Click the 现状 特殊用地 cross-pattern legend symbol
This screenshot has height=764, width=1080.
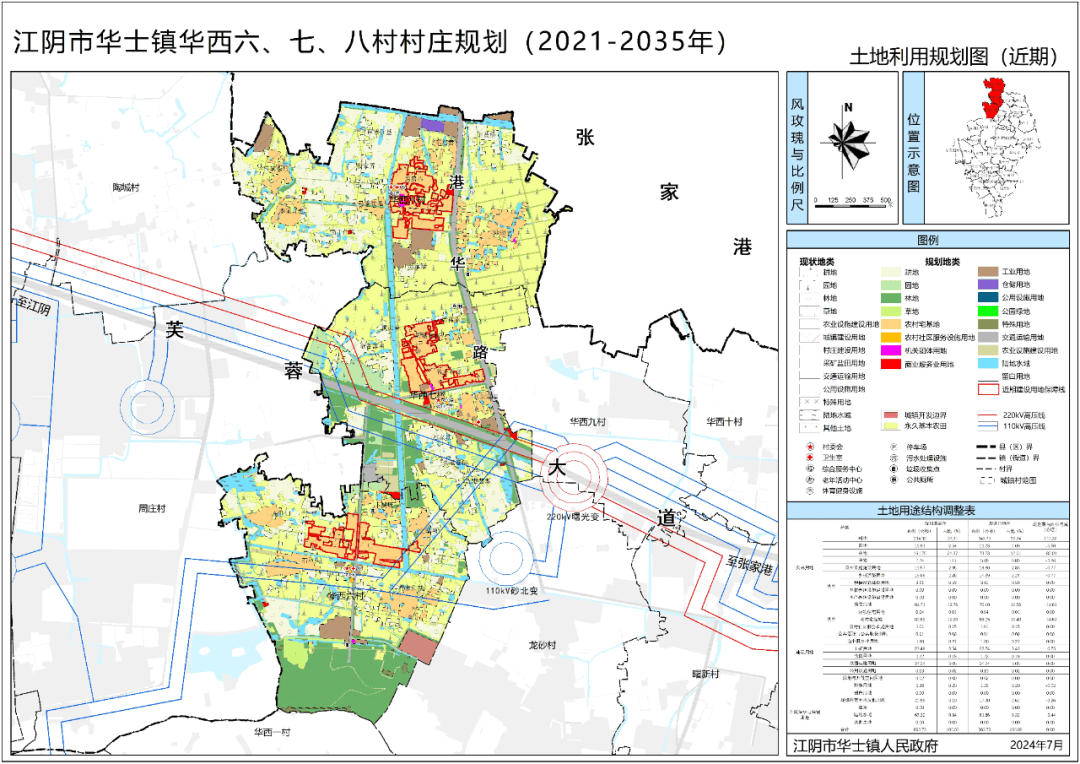[x=809, y=402]
